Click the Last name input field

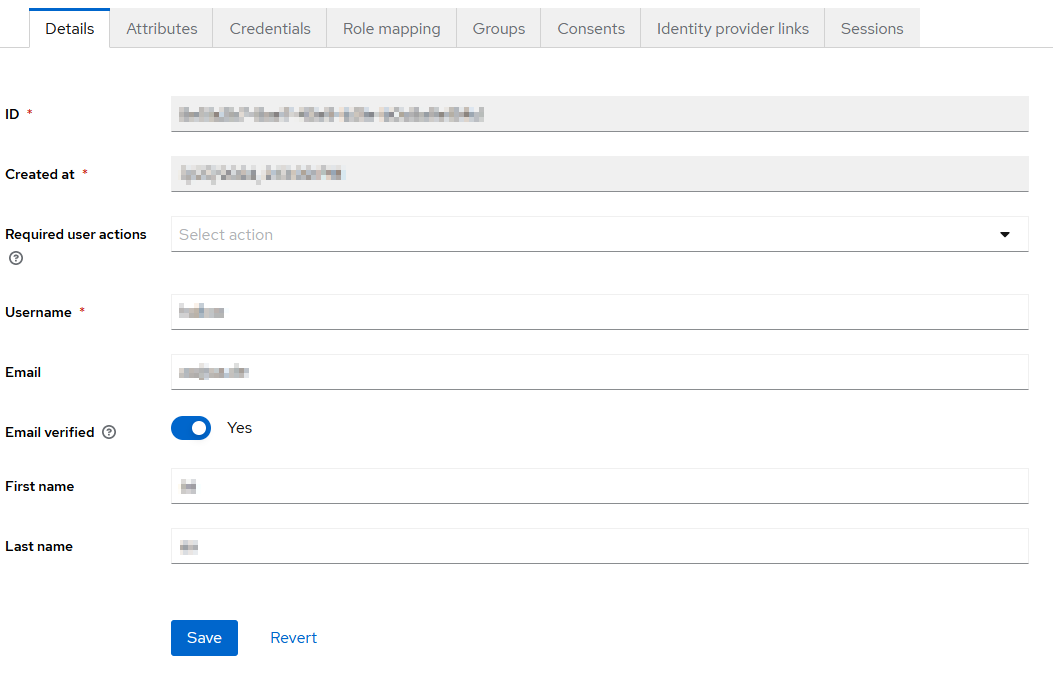pos(600,546)
